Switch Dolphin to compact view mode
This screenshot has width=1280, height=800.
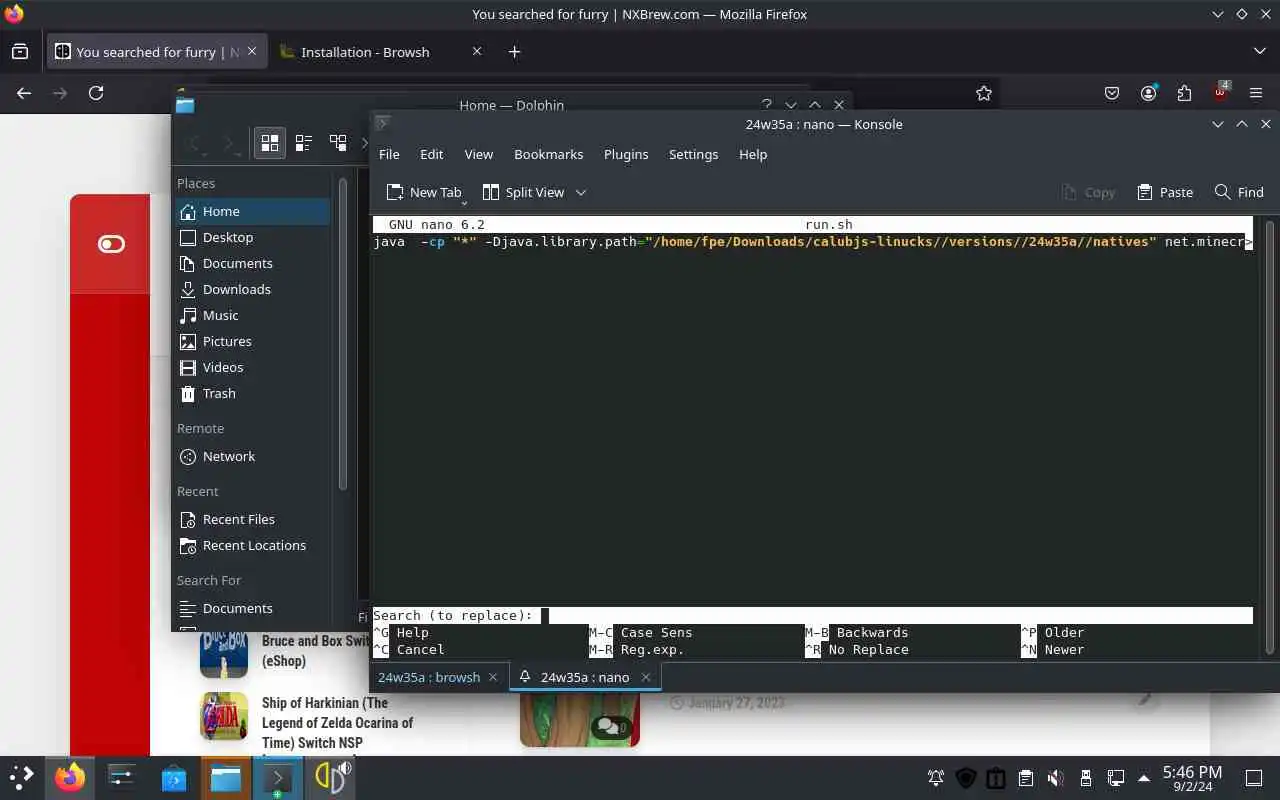(x=304, y=143)
